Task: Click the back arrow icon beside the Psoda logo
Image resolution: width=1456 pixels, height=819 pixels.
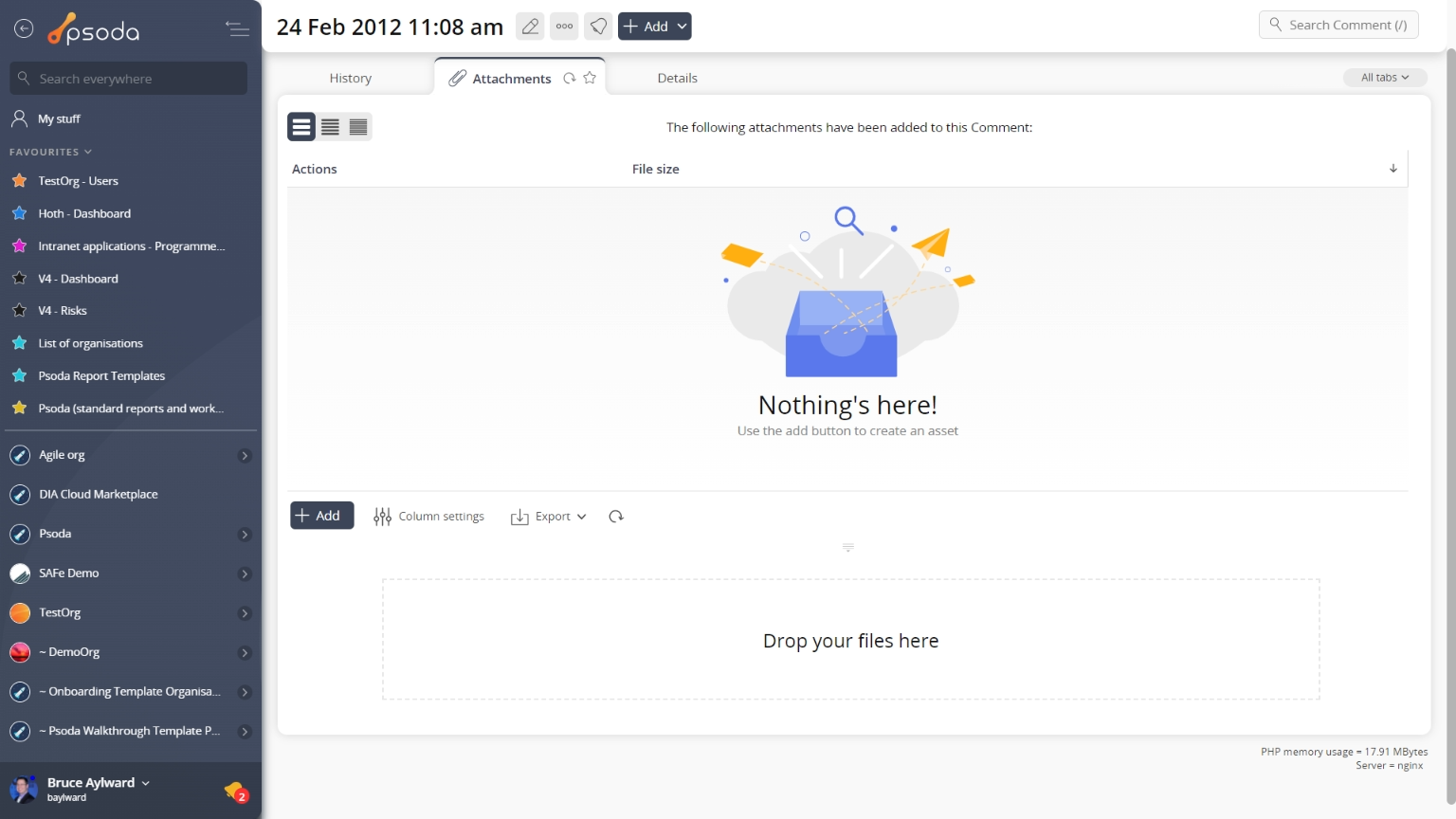Action: pyautogui.click(x=24, y=29)
